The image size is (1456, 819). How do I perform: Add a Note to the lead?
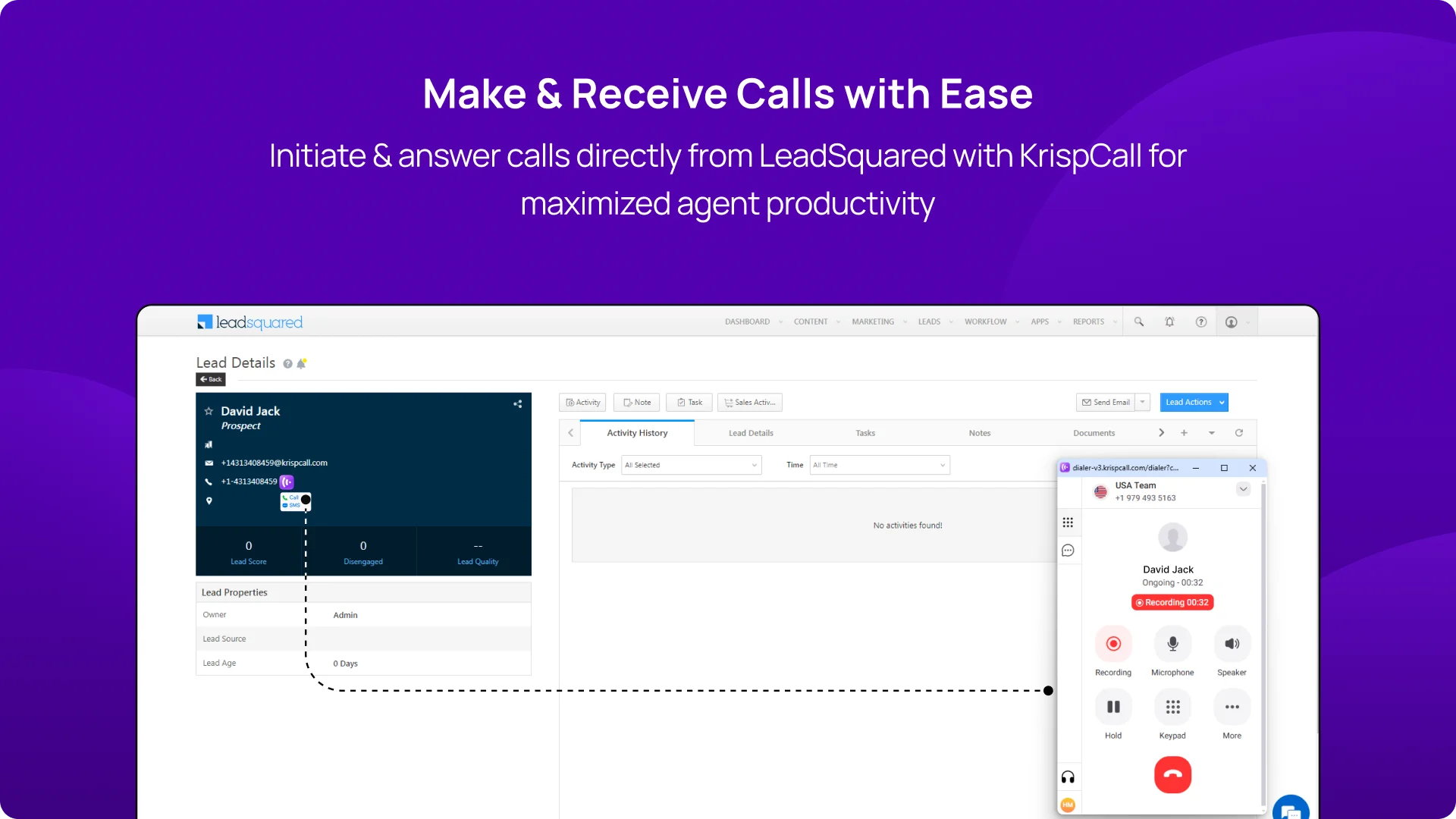(x=637, y=403)
